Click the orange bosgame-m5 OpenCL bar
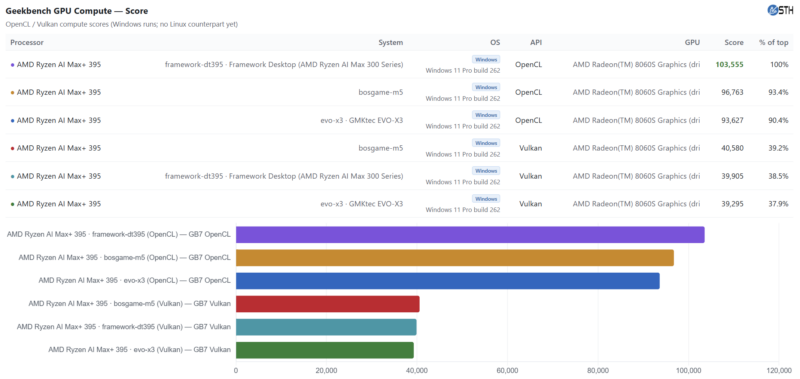Viewport: 800px width, 379px height. pos(455,258)
